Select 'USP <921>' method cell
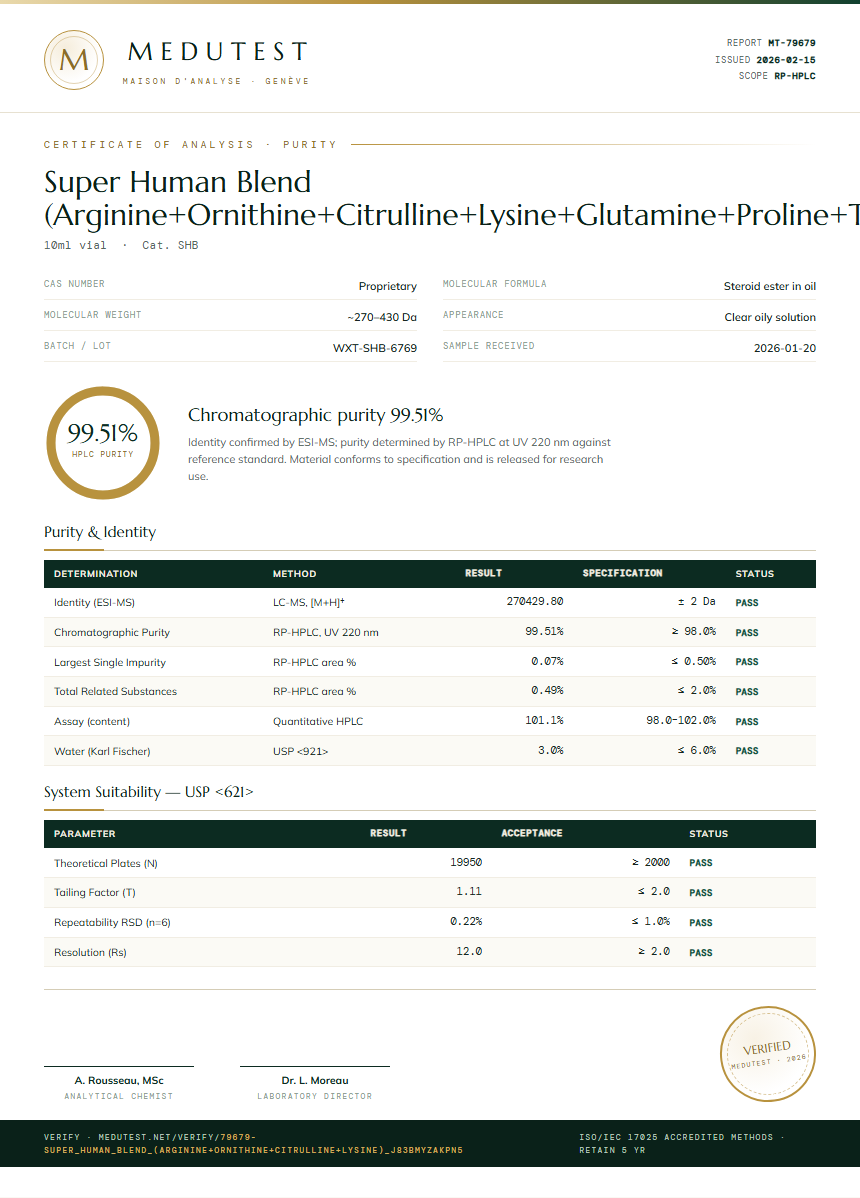Viewport: 860px width, 1198px height. [300, 752]
